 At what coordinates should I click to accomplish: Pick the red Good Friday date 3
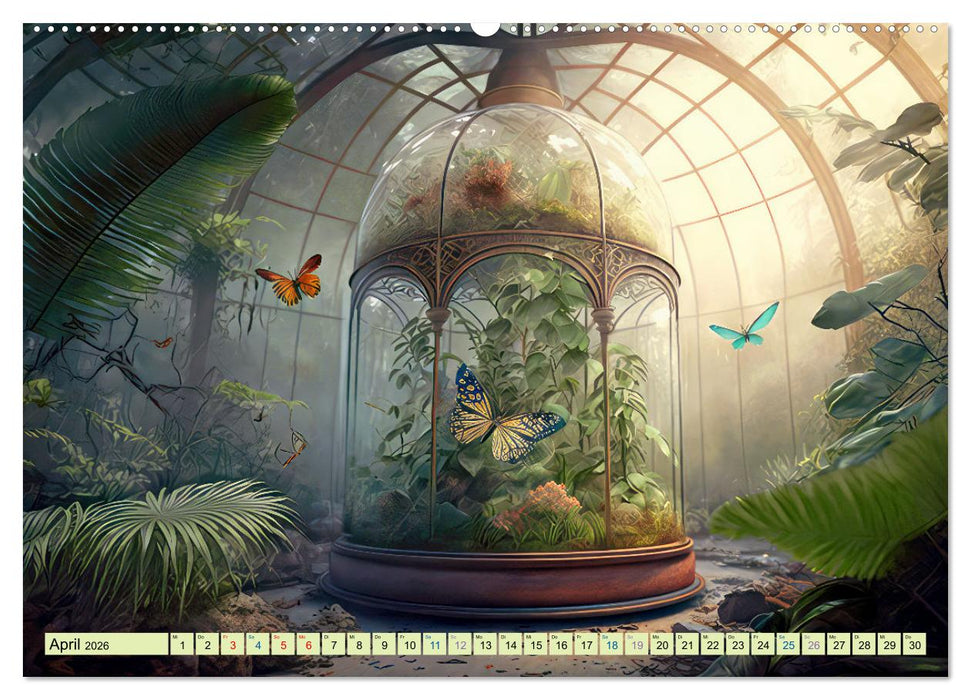pos(232,645)
